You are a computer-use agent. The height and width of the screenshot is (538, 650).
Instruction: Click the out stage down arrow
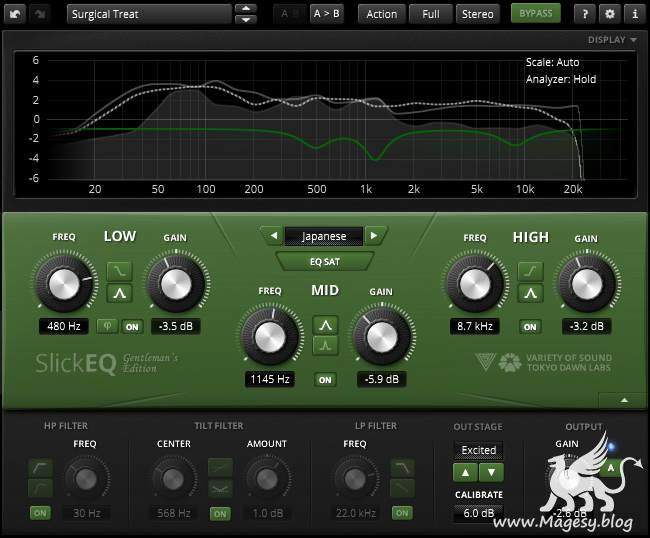pos(491,472)
